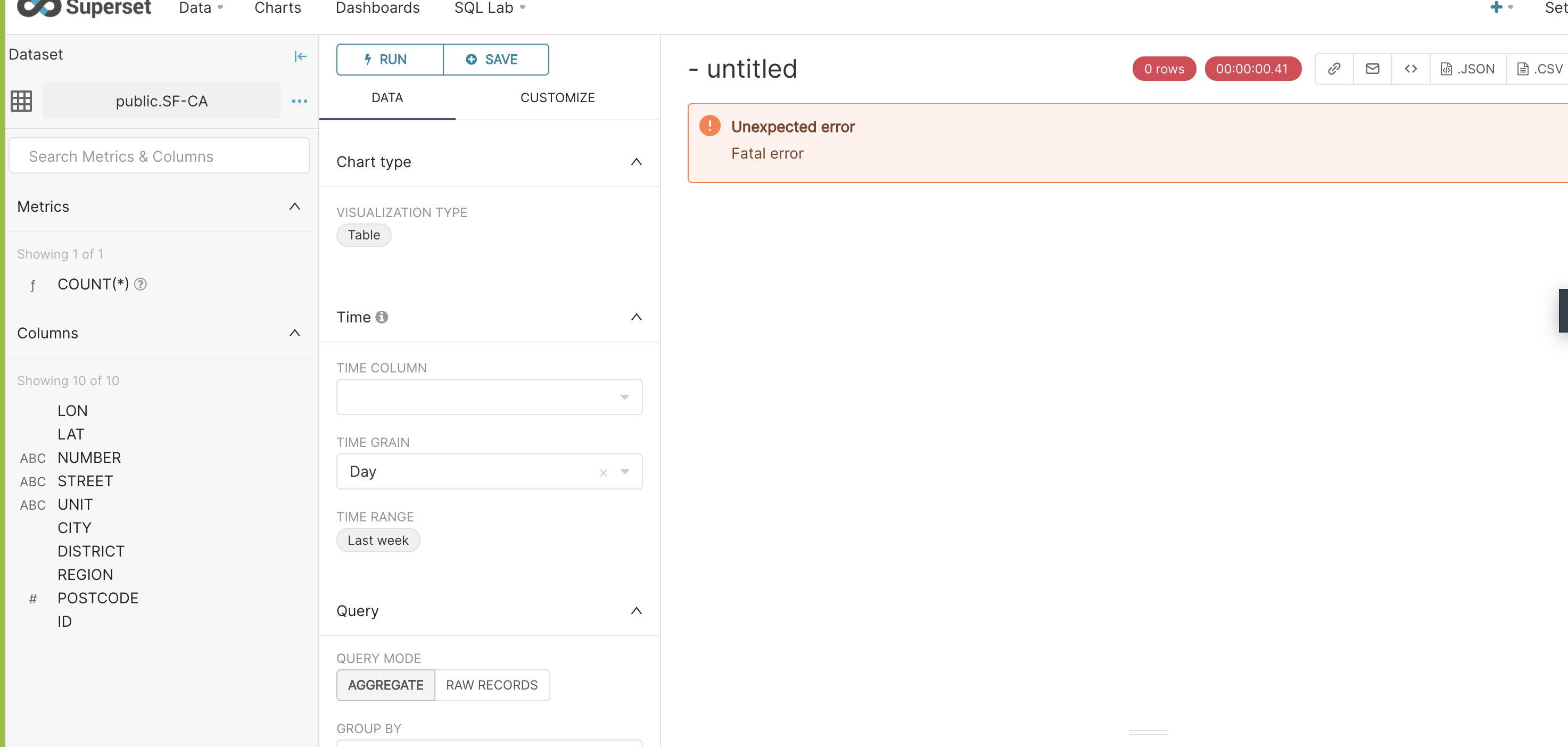Collapse the Metrics list section

[295, 207]
